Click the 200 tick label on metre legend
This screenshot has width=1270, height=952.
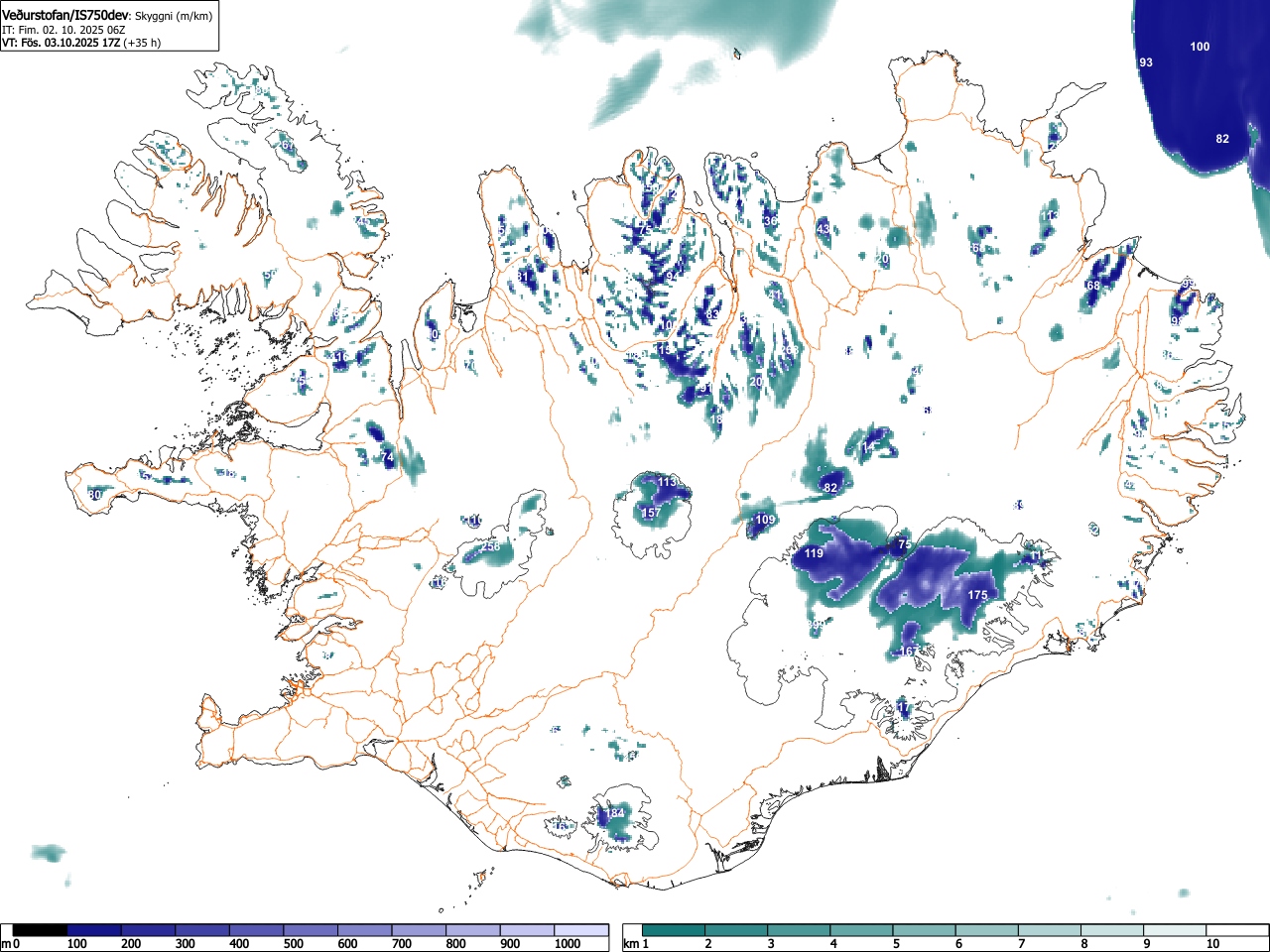130,944
